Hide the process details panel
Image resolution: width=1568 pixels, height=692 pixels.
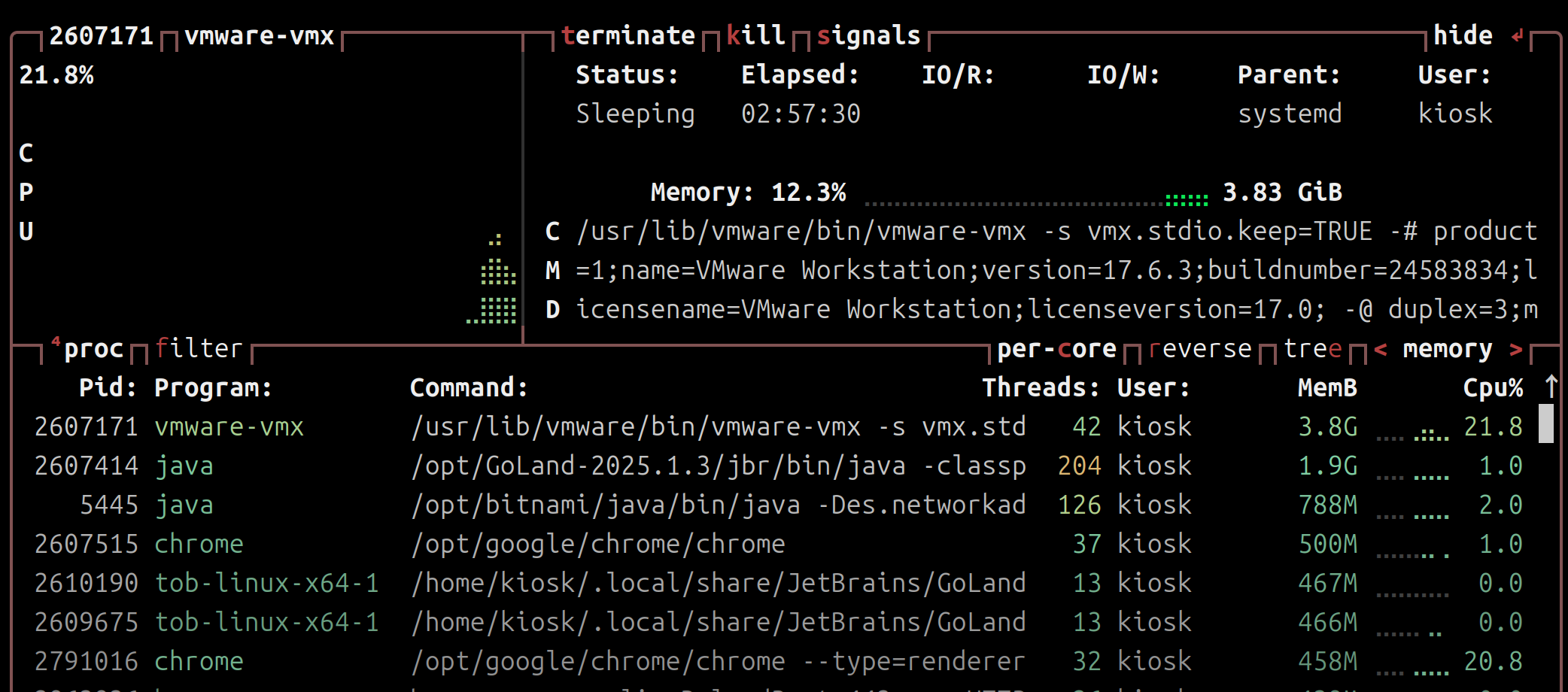click(1462, 35)
